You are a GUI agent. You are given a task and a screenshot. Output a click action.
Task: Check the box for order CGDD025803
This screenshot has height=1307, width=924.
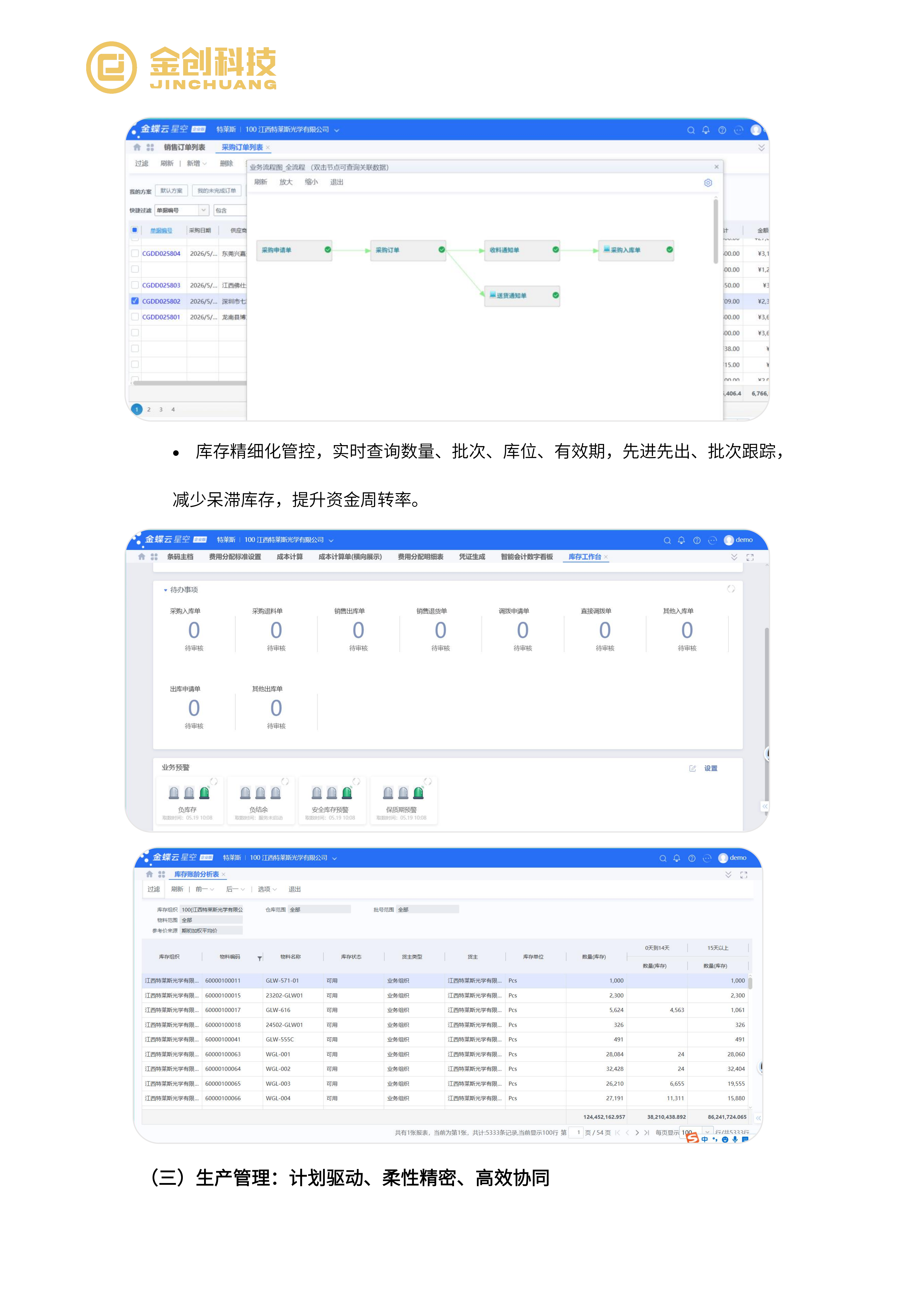click(135, 285)
